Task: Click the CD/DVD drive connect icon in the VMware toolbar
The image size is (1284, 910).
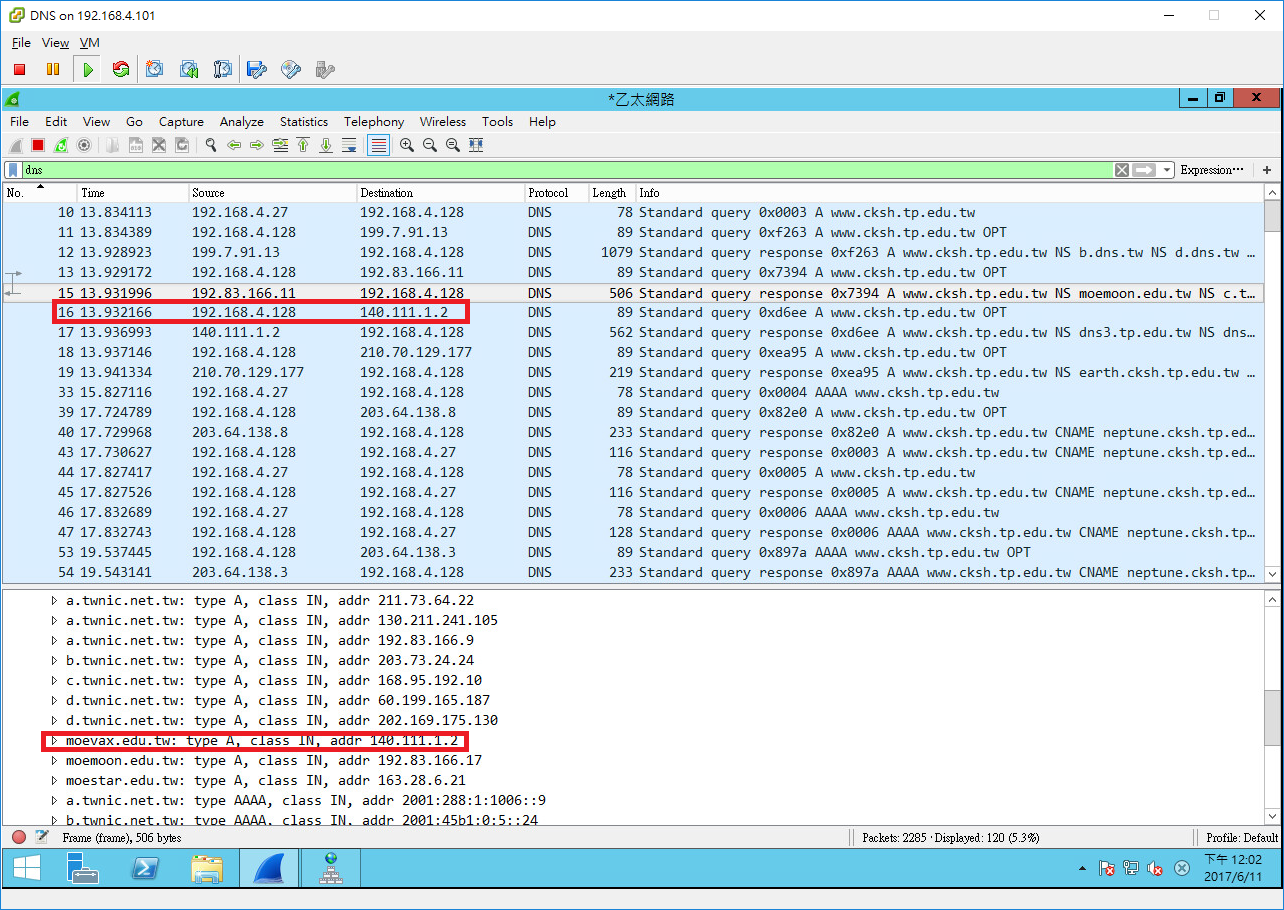Action: pos(291,69)
